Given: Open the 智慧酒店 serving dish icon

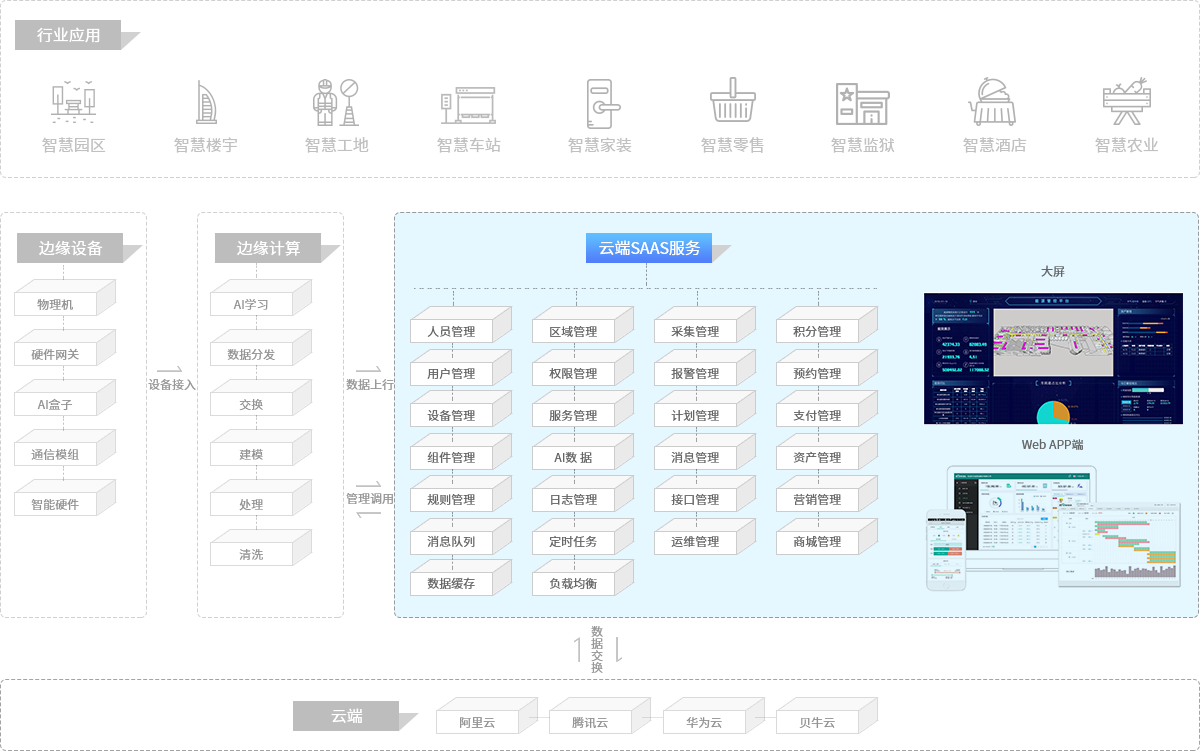Looking at the screenshot, I should [994, 101].
